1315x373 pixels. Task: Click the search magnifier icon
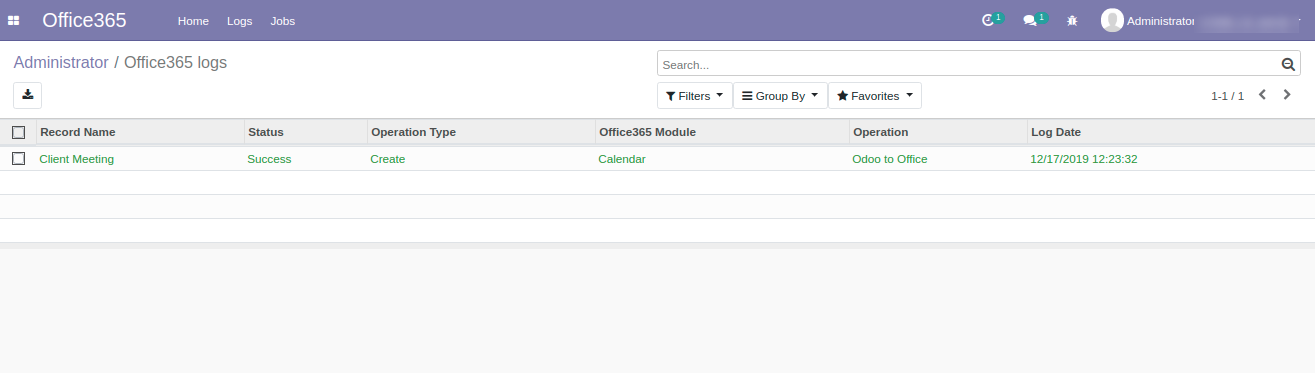click(1289, 65)
